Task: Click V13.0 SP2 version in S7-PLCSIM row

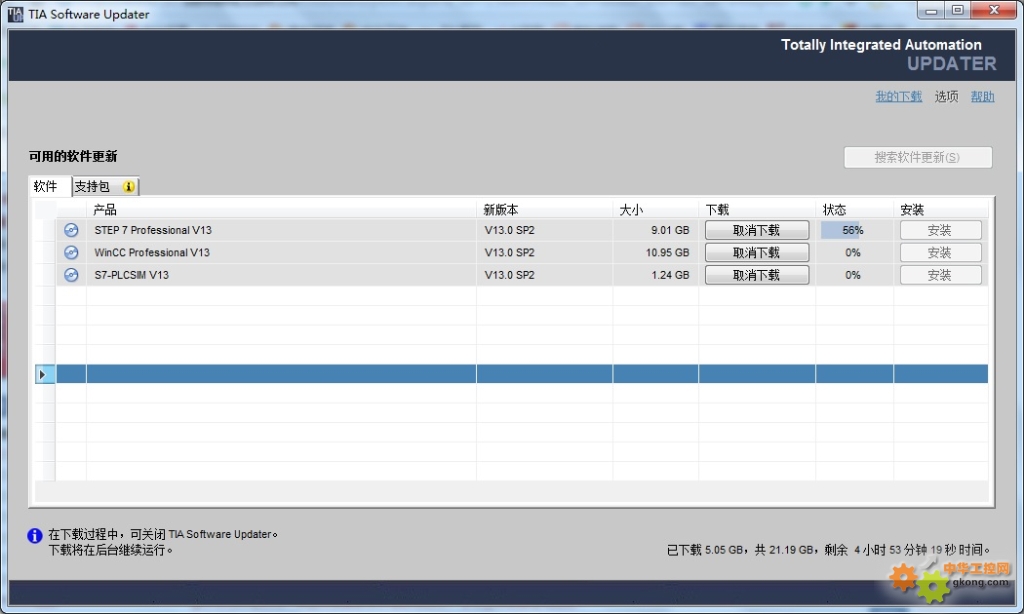Action: [x=509, y=275]
